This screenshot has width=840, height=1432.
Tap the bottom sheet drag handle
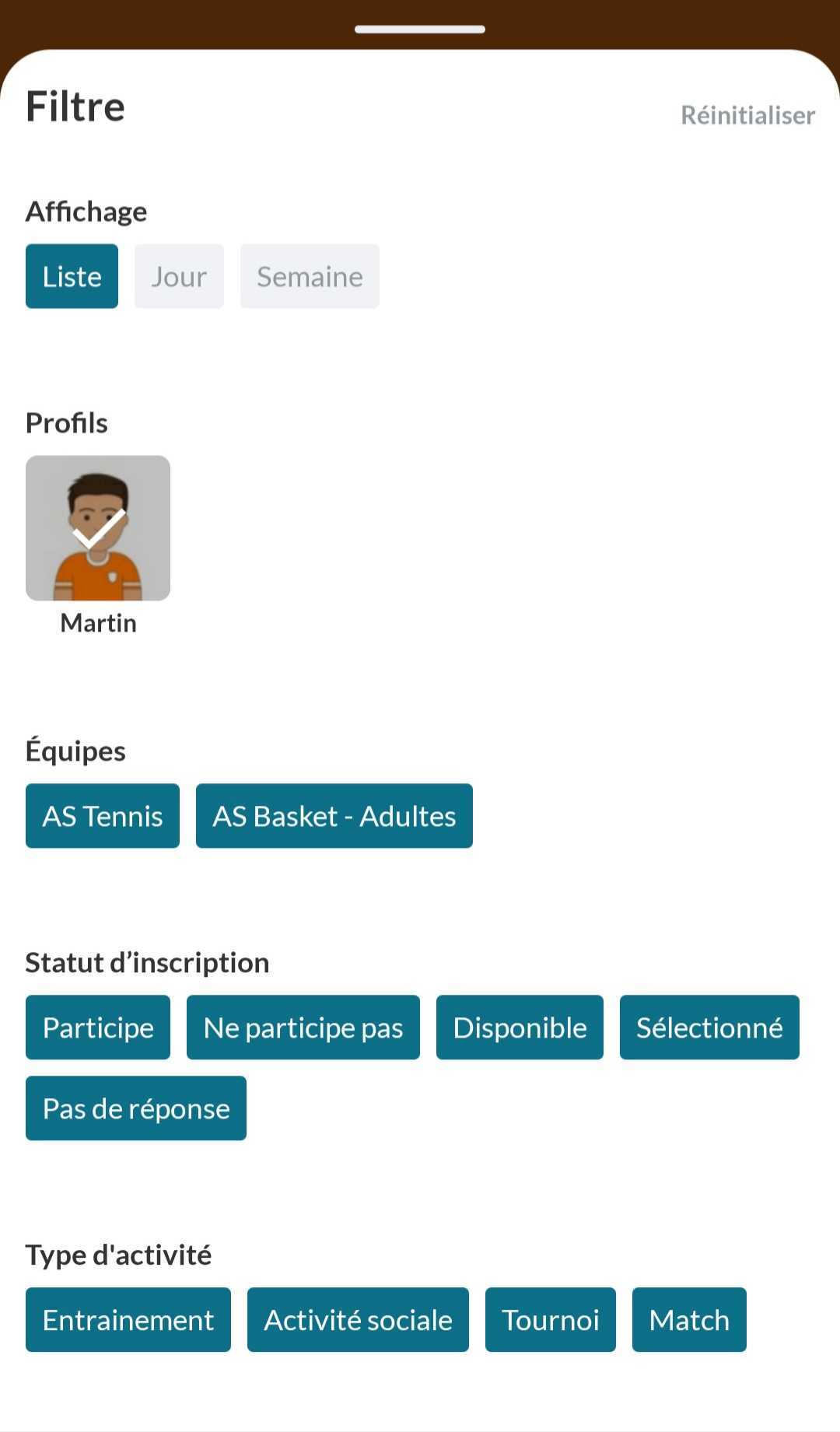420,30
